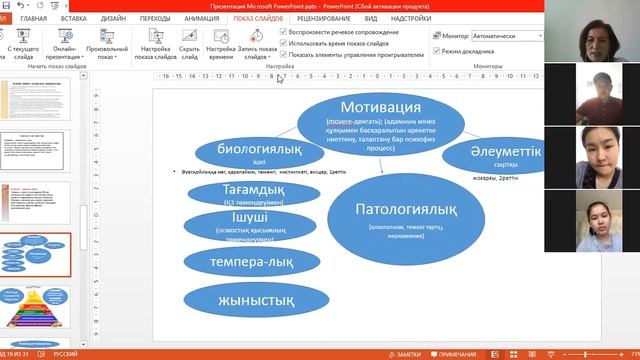The width and height of the screenshot is (640, 360).
Task: Select the first visible text slide thumbnail
Action: click(x=35, y=100)
